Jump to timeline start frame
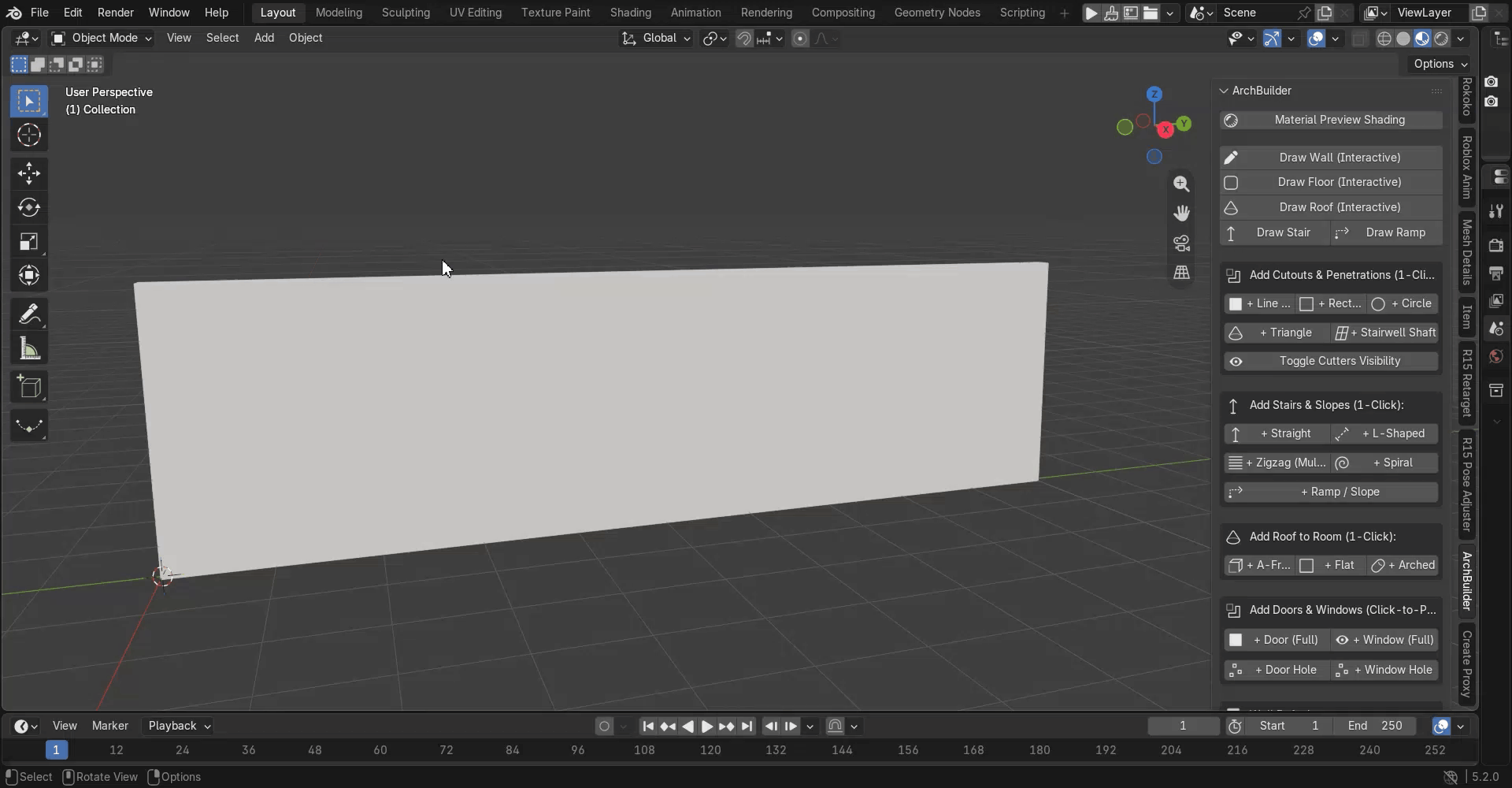Viewport: 1512px width, 788px height. pos(647,727)
